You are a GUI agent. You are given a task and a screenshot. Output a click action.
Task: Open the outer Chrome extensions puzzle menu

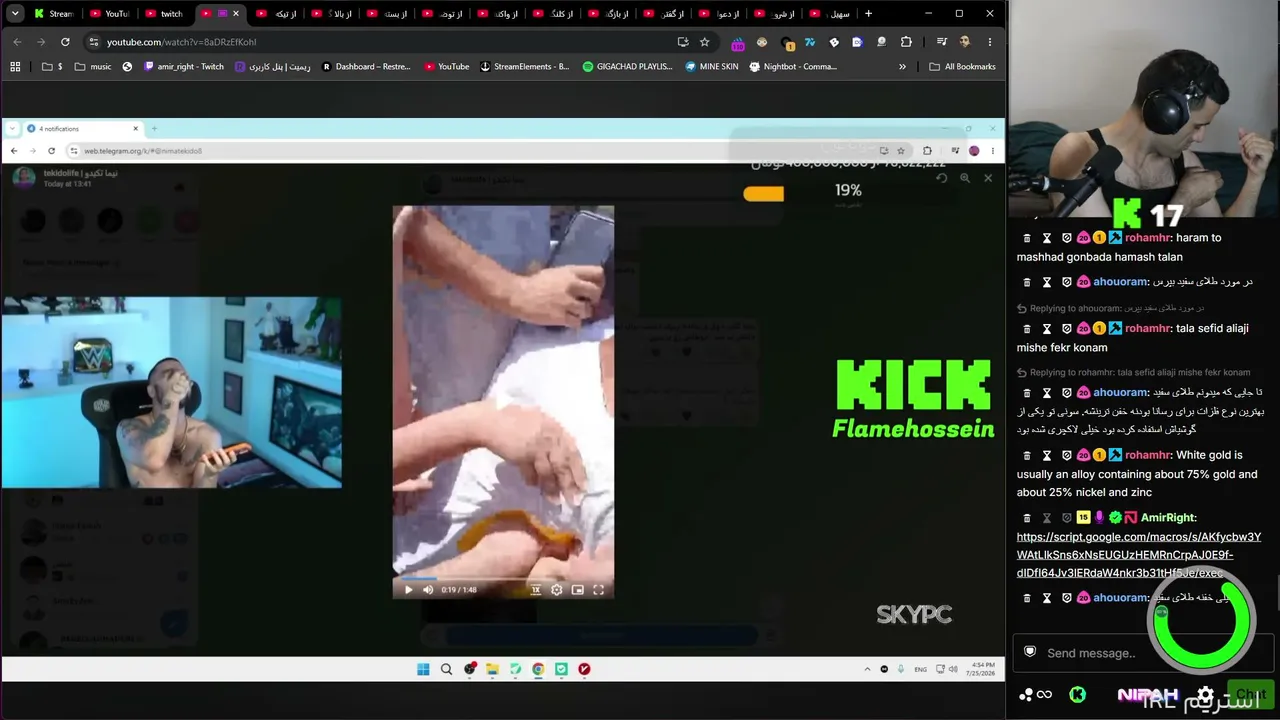(x=906, y=42)
